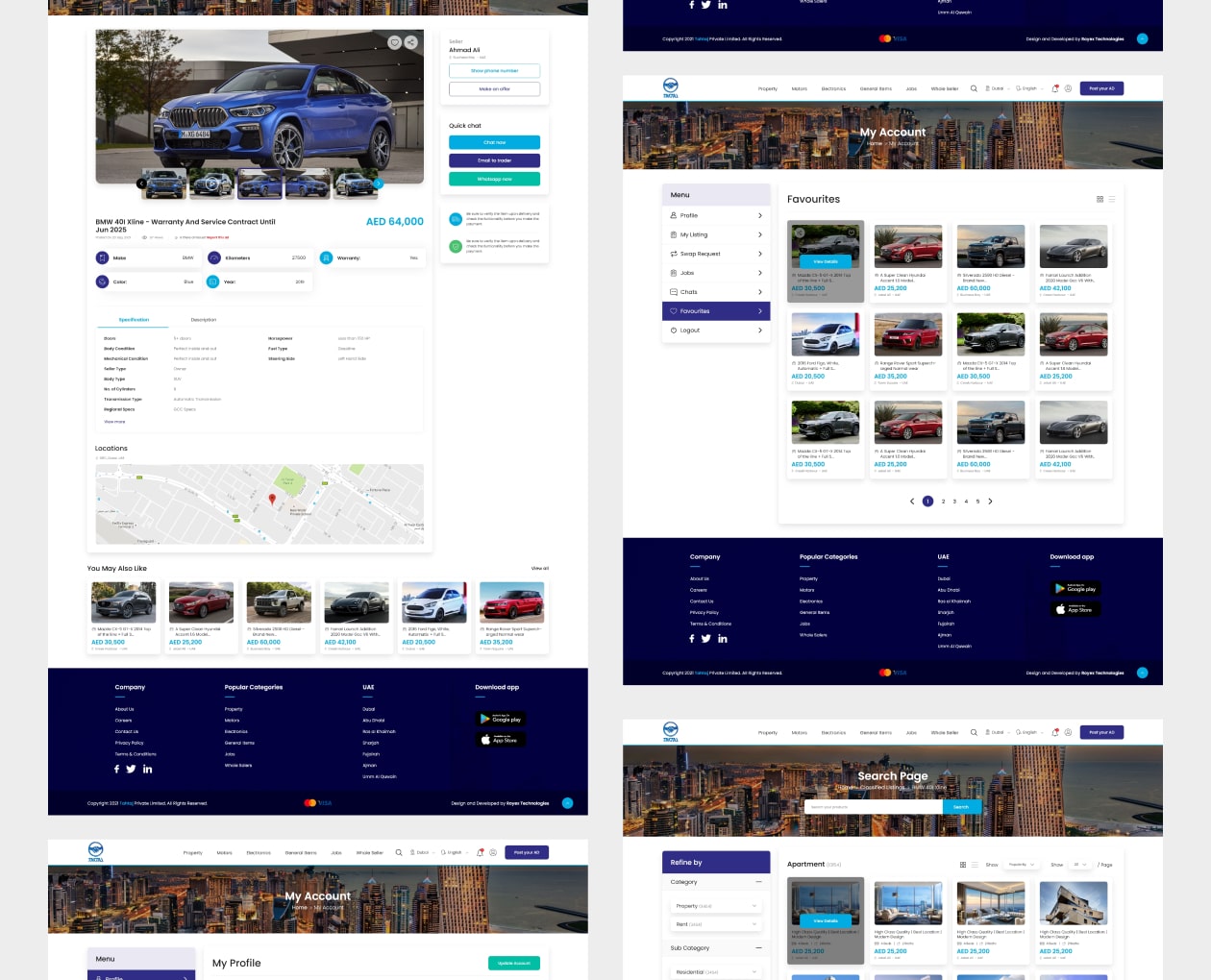Image resolution: width=1211 pixels, height=980 pixels.
Task: Click the search products input field
Action: [873, 807]
